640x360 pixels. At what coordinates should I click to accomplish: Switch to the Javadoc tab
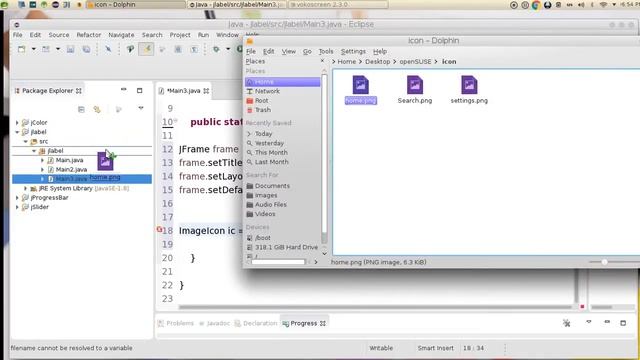pos(214,323)
